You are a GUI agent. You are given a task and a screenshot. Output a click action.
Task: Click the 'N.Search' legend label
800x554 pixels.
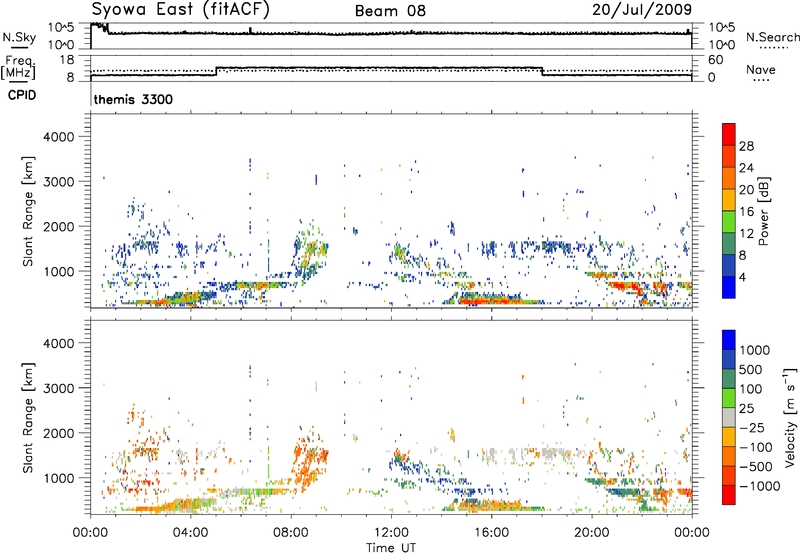pos(772,37)
